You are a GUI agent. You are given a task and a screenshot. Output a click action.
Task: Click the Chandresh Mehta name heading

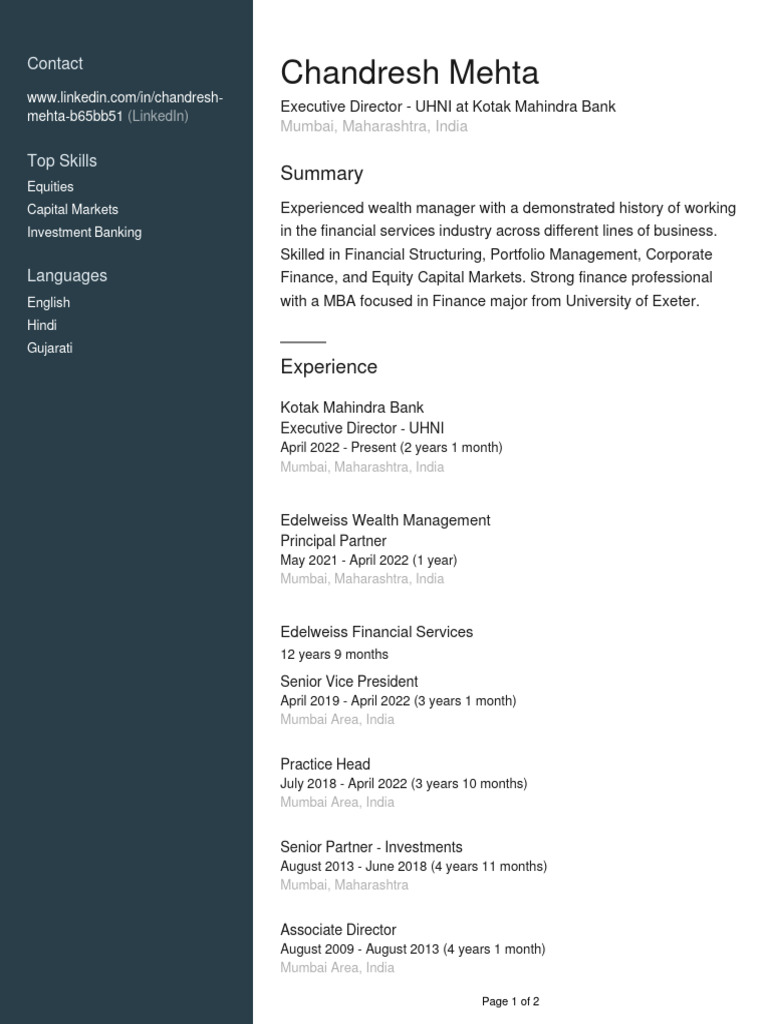[x=409, y=73]
